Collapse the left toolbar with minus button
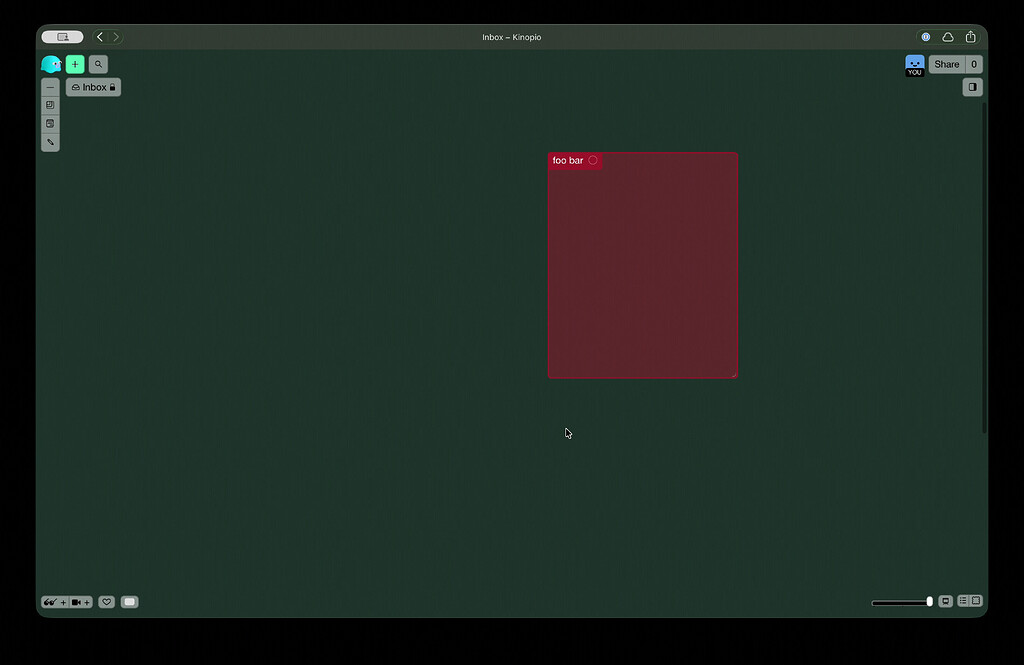The image size is (1024, 665). click(x=50, y=87)
